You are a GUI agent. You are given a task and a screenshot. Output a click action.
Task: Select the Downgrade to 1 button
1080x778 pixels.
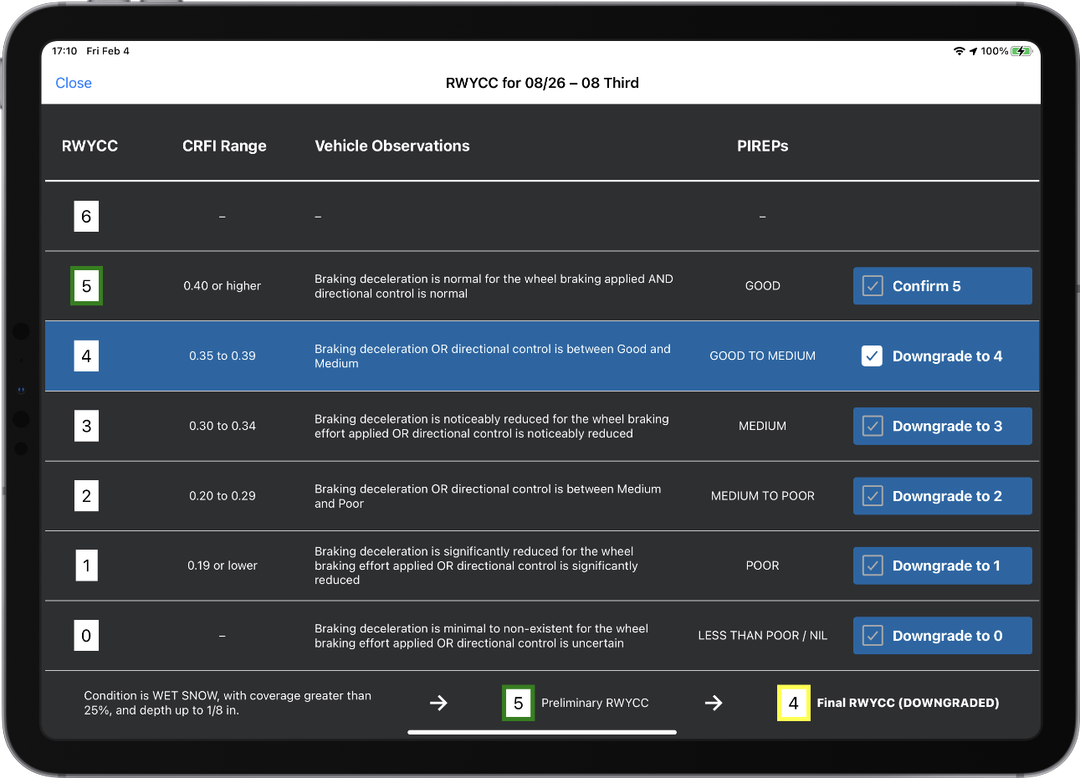point(941,566)
